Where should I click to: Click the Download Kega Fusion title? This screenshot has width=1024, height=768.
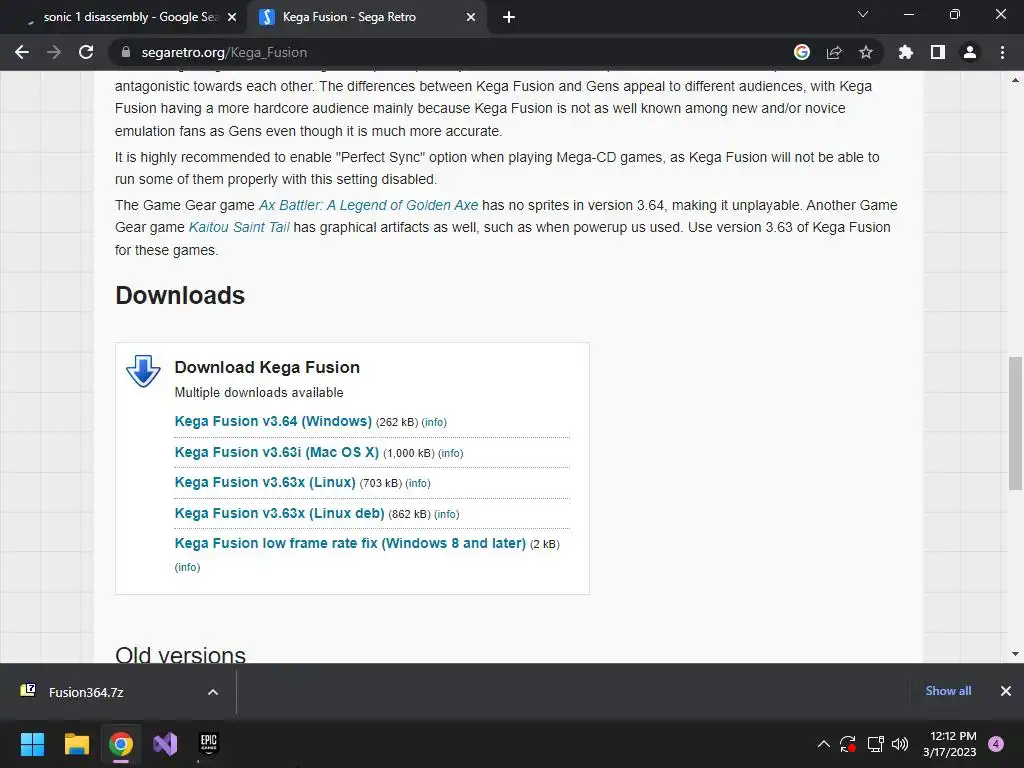(x=267, y=367)
